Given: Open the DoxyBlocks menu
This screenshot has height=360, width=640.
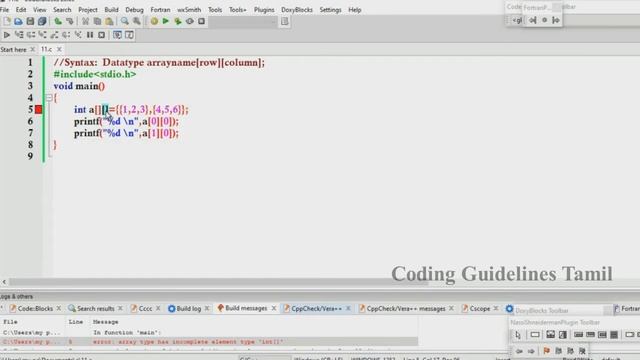Looking at the screenshot, I should pyautogui.click(x=297, y=10).
